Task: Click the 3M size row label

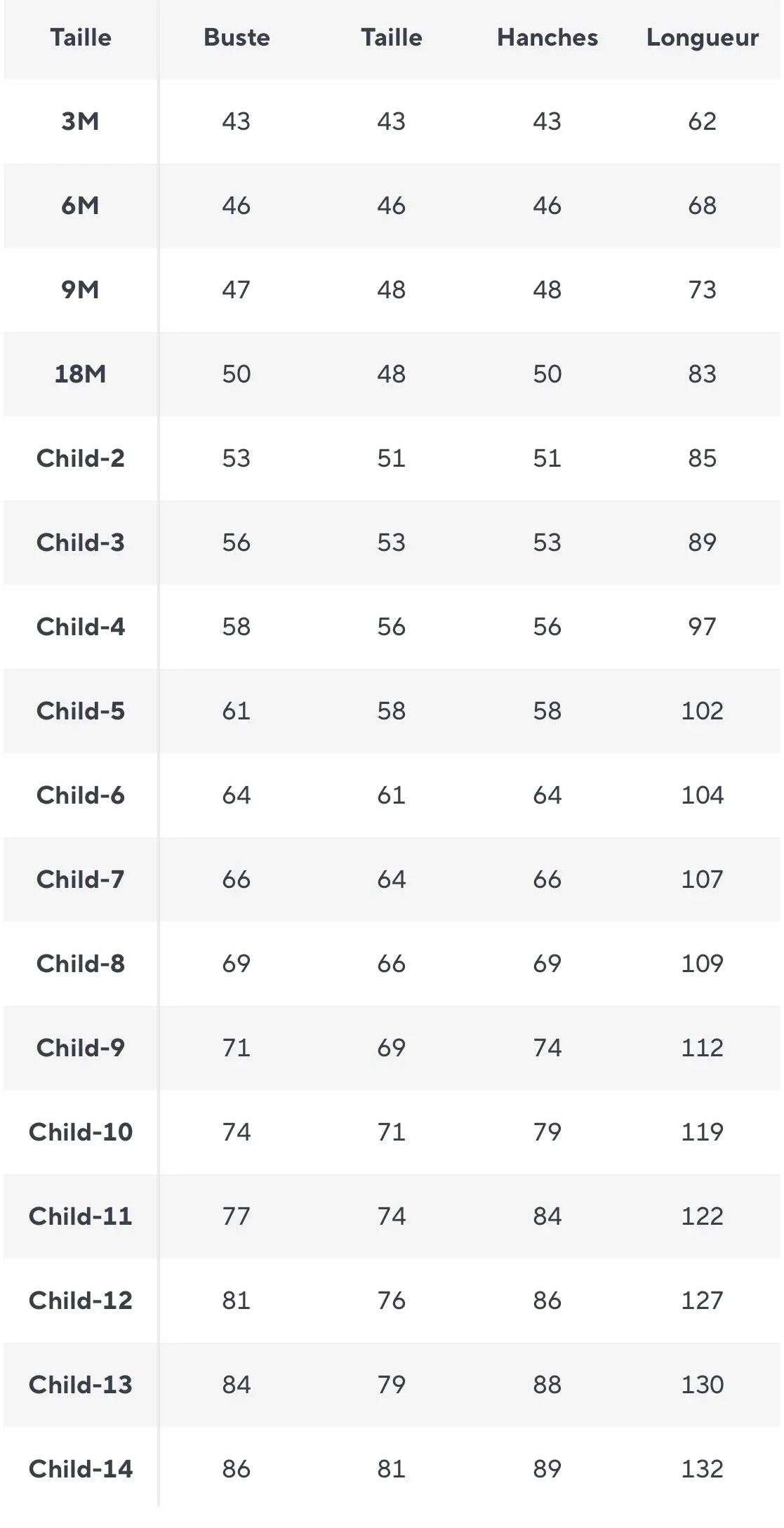Action: [80, 121]
